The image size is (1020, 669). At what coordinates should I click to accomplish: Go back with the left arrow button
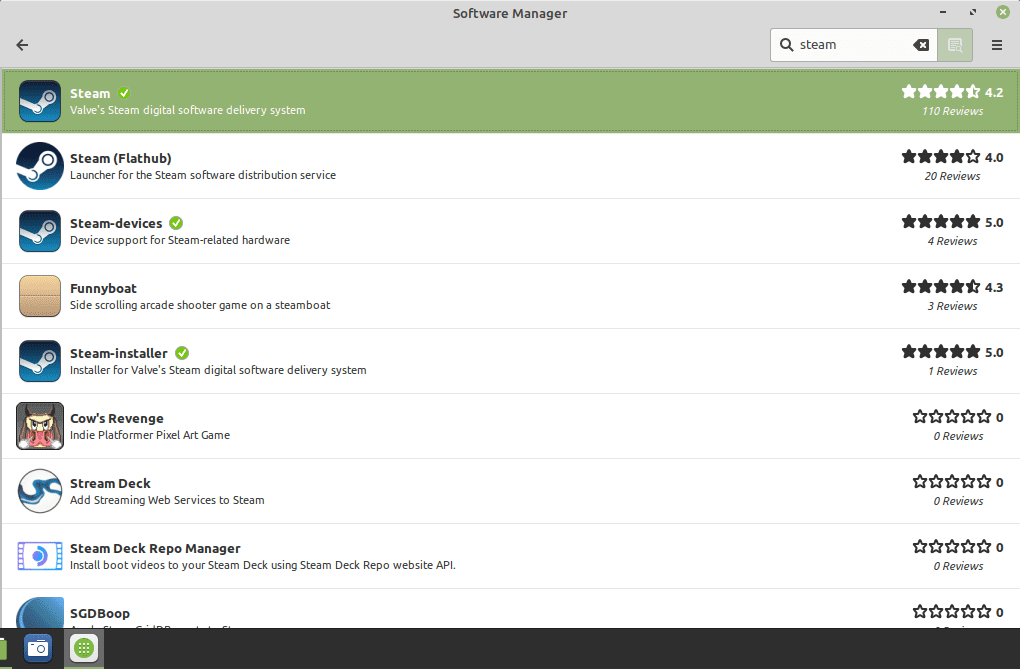point(22,45)
